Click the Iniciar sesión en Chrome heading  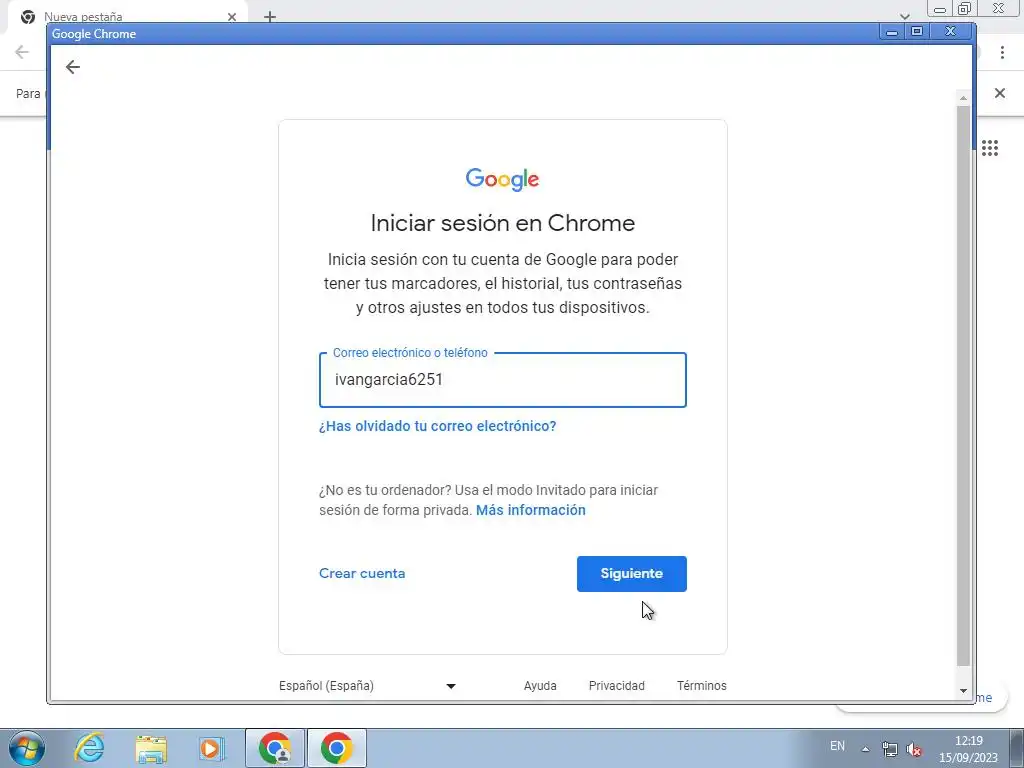503,223
